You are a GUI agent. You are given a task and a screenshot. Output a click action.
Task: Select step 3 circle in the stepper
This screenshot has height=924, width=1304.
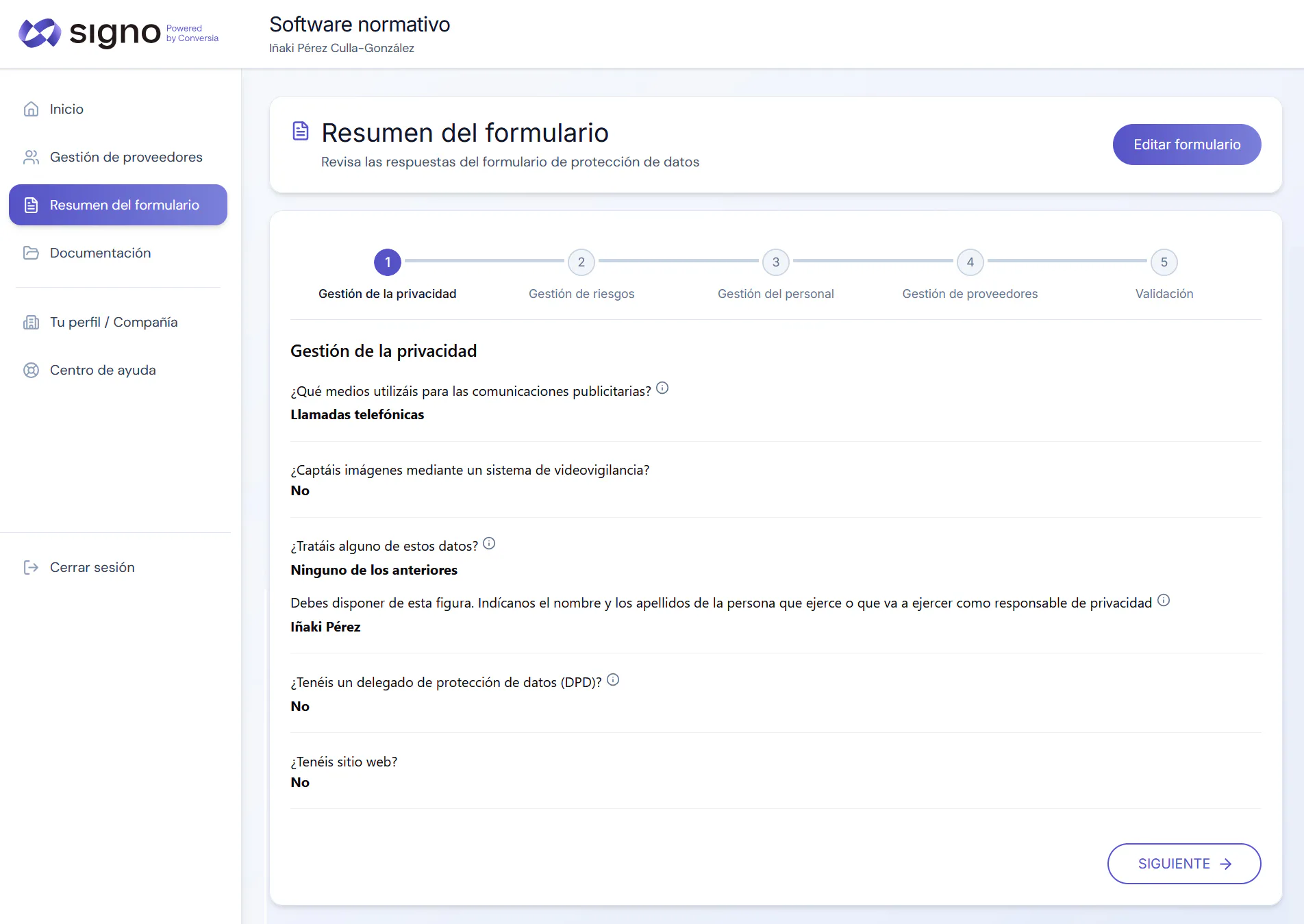[x=776, y=262]
